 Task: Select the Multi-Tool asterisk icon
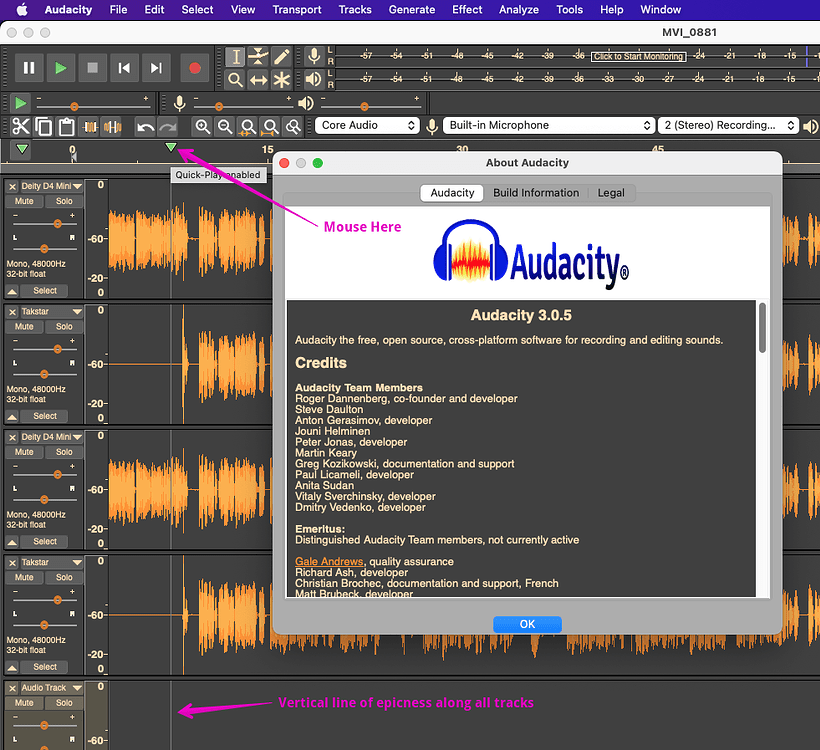281,79
